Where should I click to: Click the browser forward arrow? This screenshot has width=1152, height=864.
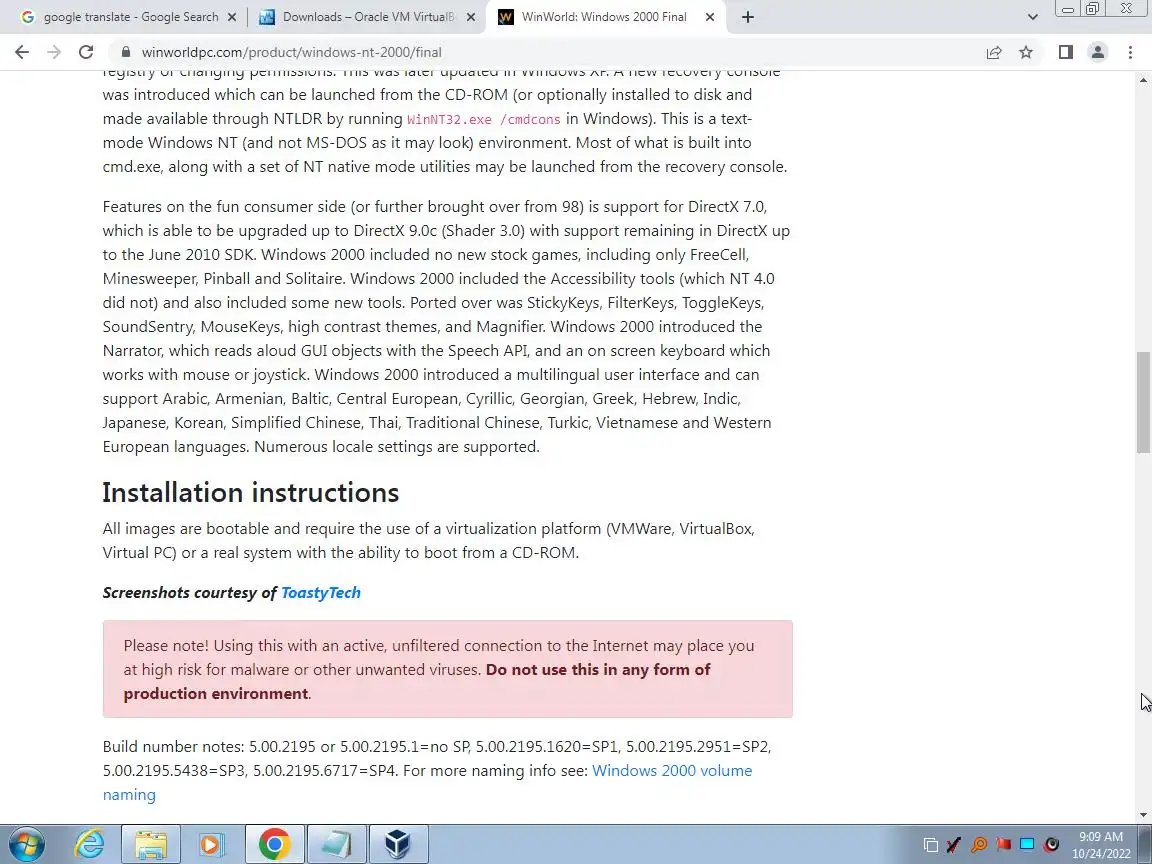[x=54, y=52]
